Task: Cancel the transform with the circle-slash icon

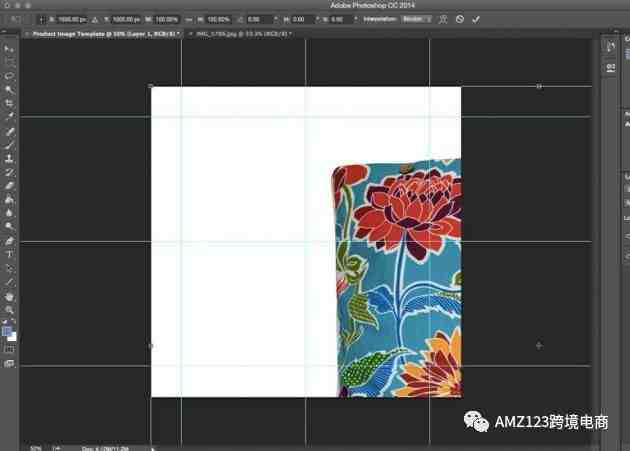Action: (x=460, y=19)
